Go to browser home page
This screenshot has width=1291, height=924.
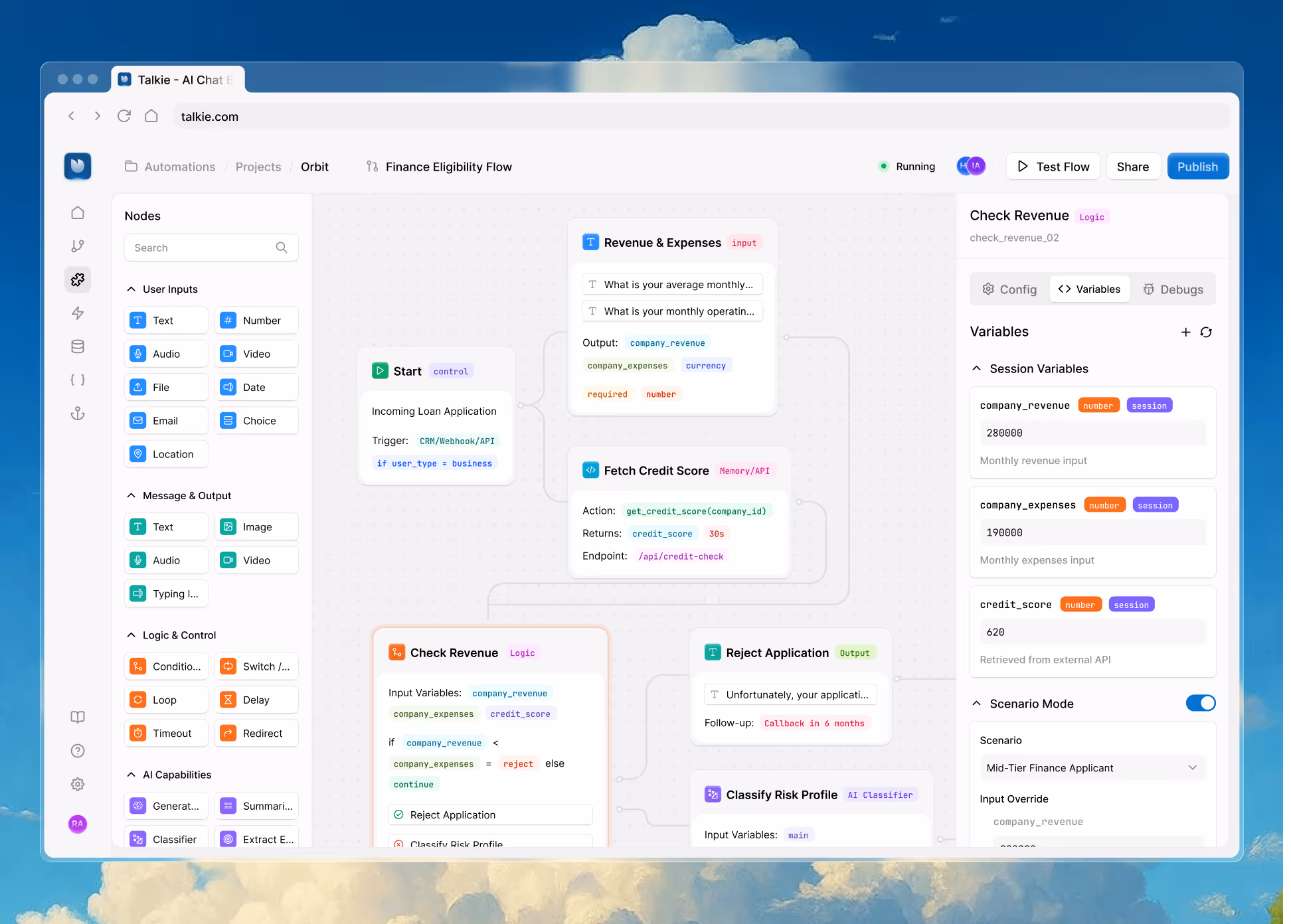(151, 116)
